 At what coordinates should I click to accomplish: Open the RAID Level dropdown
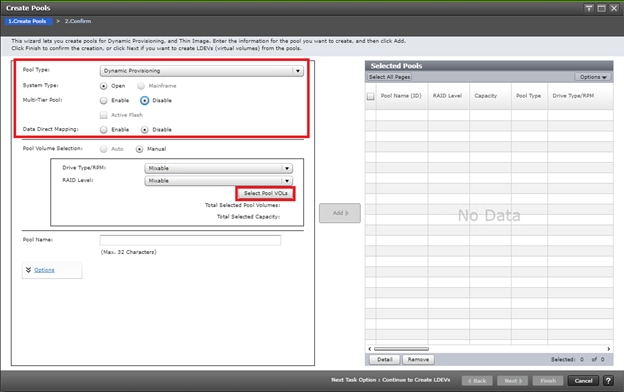(218, 181)
